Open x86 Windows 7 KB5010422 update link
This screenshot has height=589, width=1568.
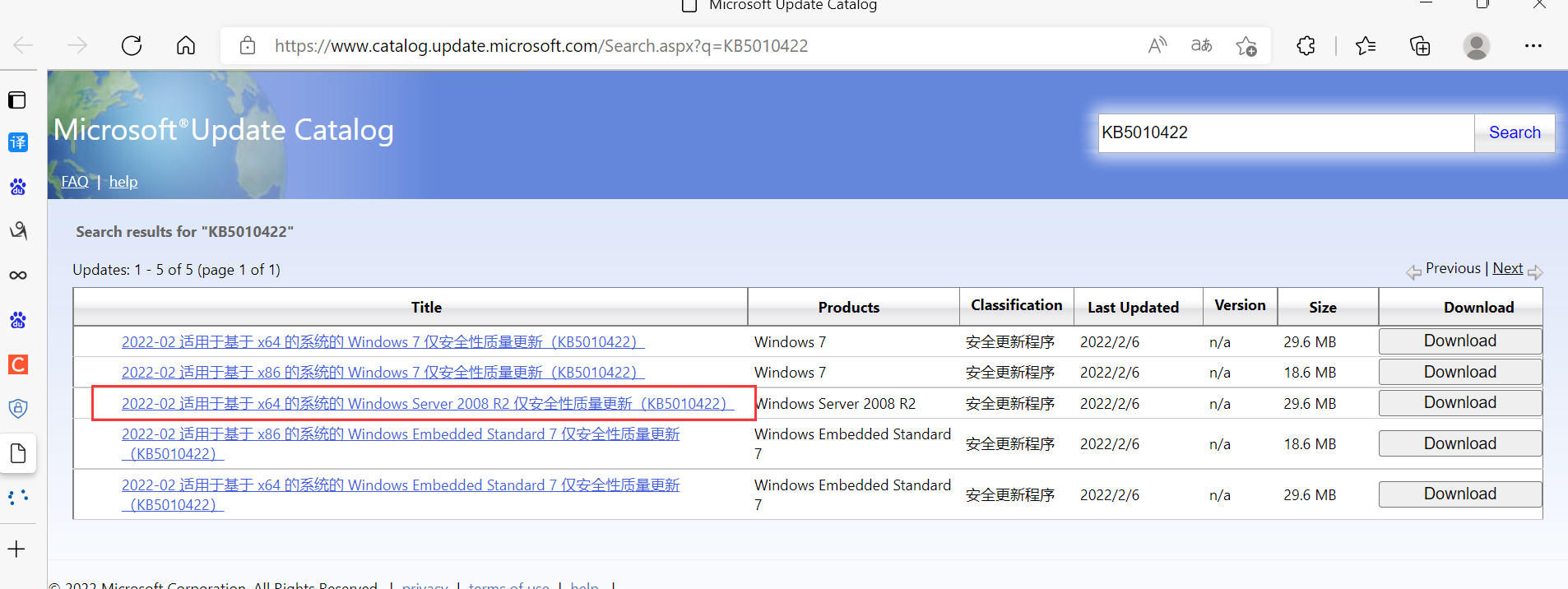point(383,373)
